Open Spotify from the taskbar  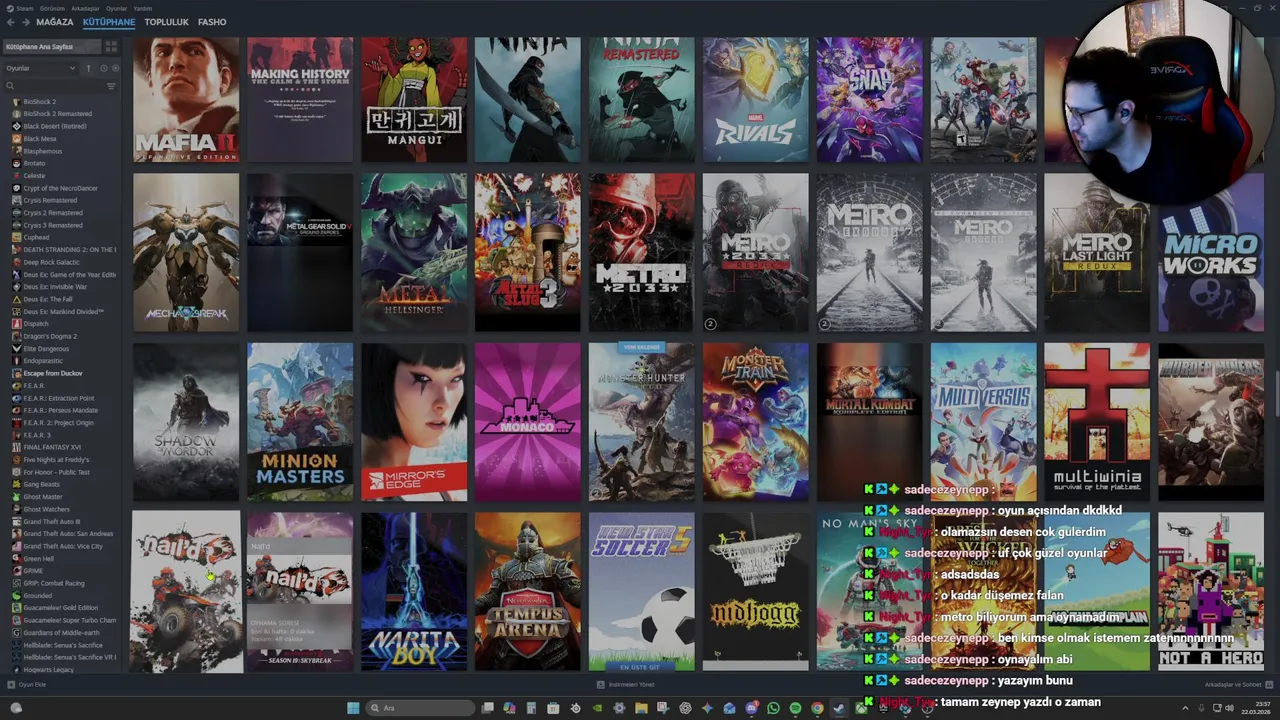(x=795, y=708)
